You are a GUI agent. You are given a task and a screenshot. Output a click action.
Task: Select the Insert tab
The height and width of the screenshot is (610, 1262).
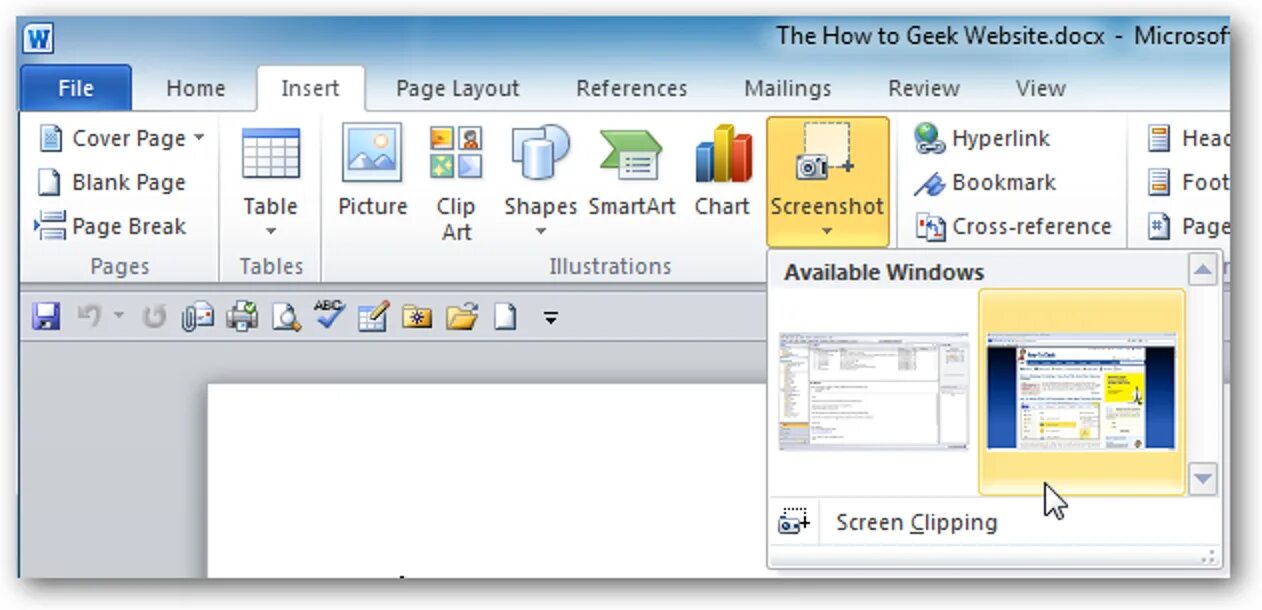pyautogui.click(x=310, y=88)
